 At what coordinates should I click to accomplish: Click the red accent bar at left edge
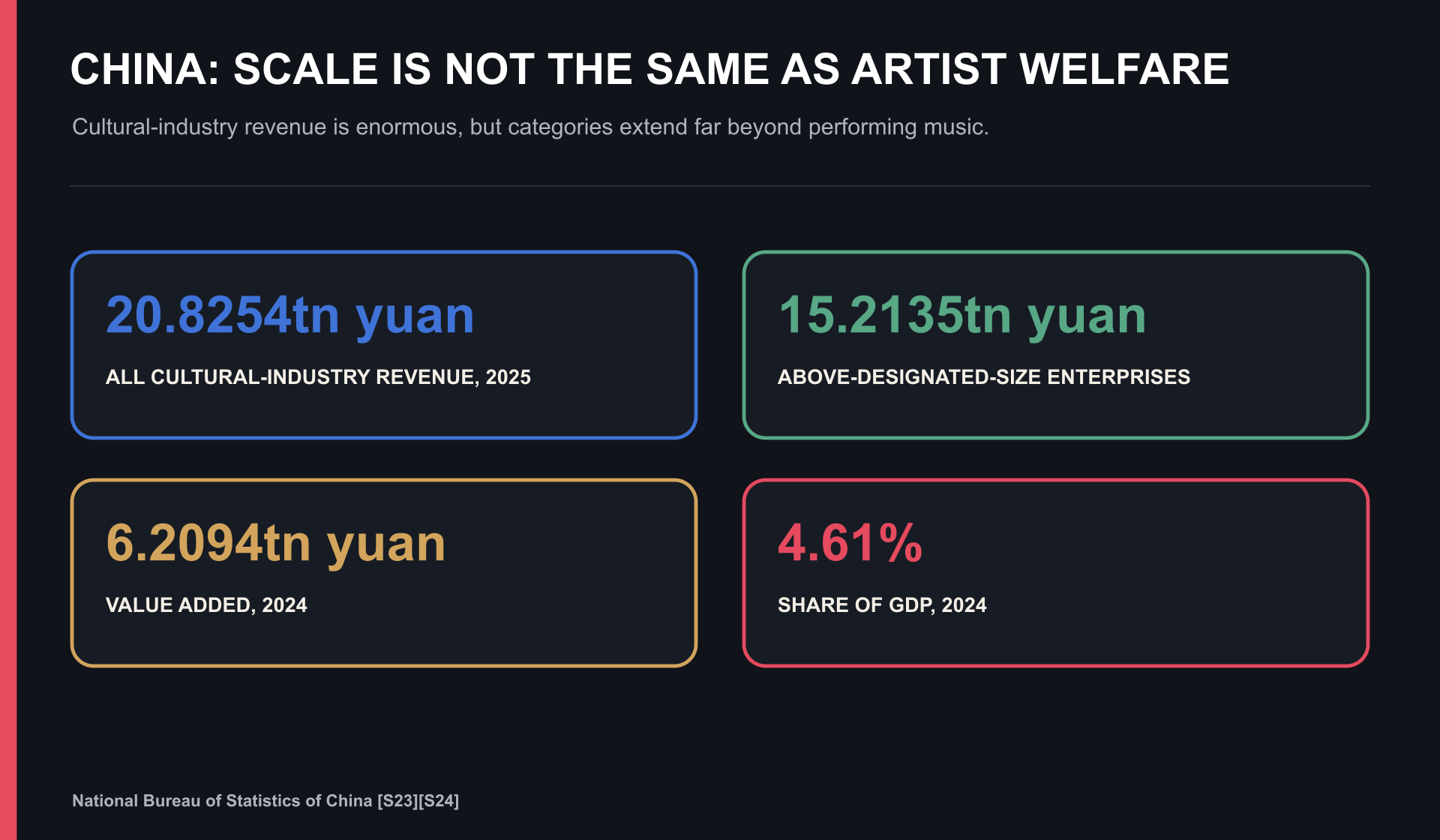tap(8, 420)
